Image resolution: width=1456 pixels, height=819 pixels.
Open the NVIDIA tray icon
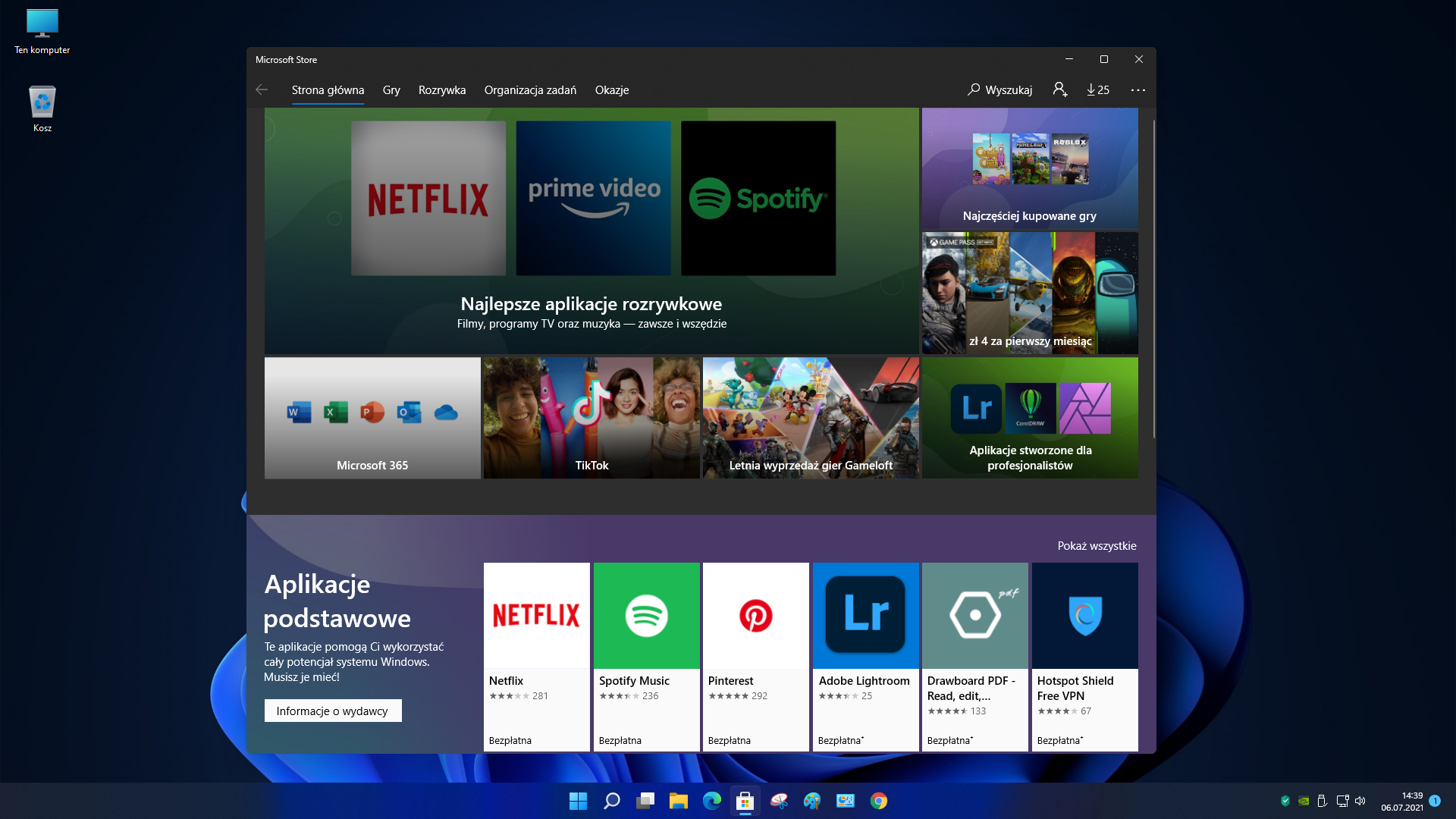click(1304, 801)
